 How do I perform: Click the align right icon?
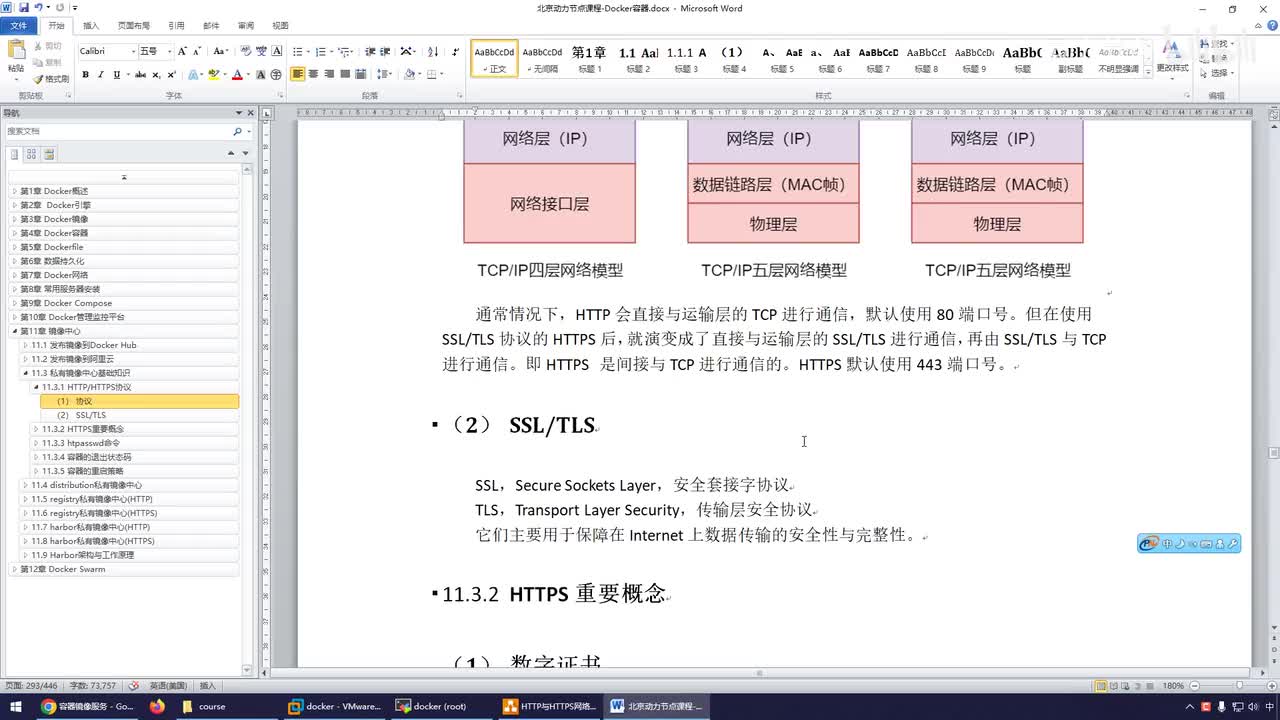330,75
